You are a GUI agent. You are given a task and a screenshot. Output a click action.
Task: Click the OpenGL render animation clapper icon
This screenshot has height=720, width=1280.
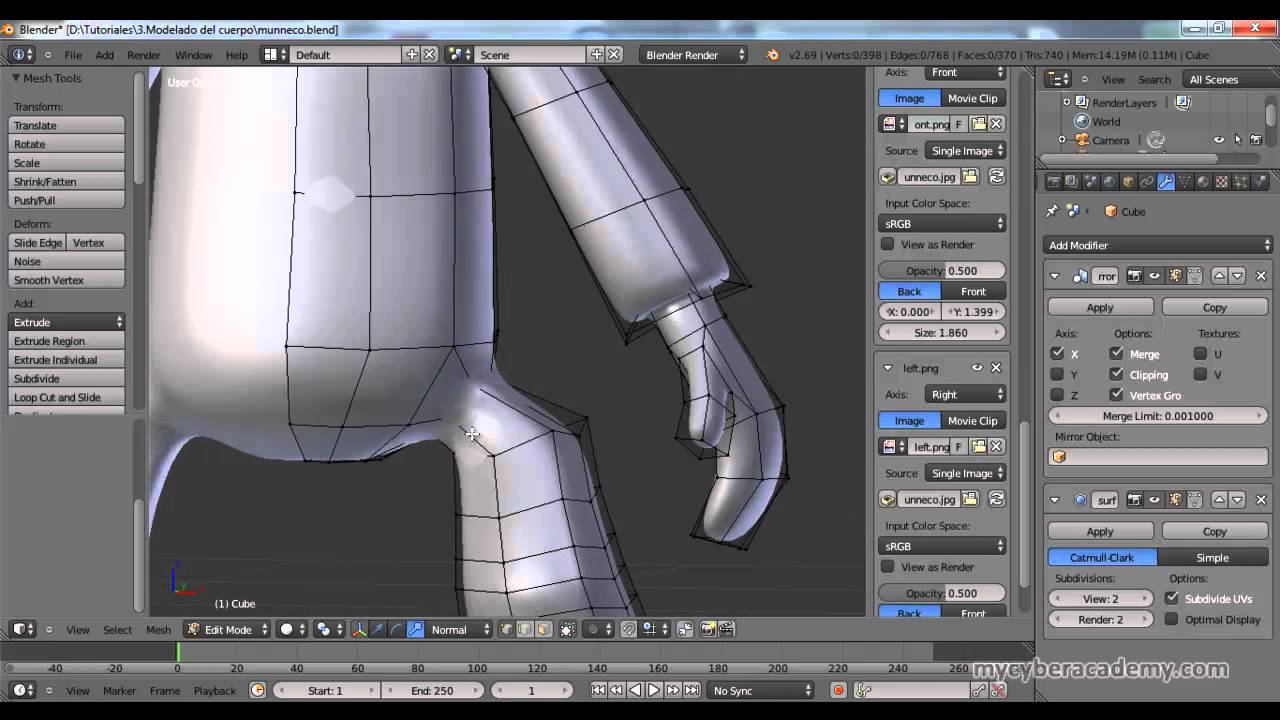tap(726, 629)
